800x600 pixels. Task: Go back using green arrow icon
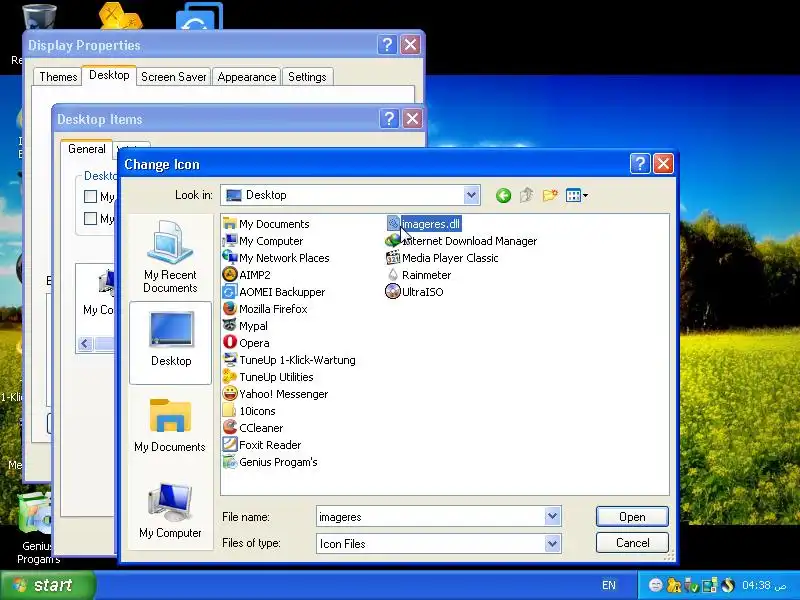tap(503, 195)
